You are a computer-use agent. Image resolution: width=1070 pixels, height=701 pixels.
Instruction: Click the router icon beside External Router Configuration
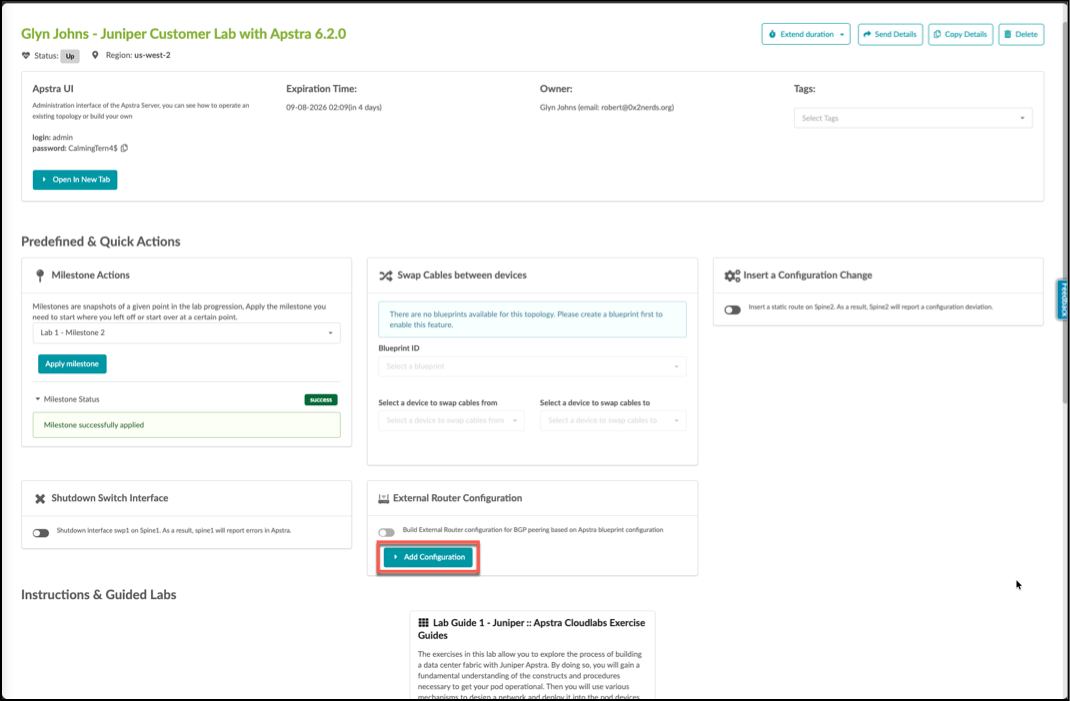coord(384,499)
